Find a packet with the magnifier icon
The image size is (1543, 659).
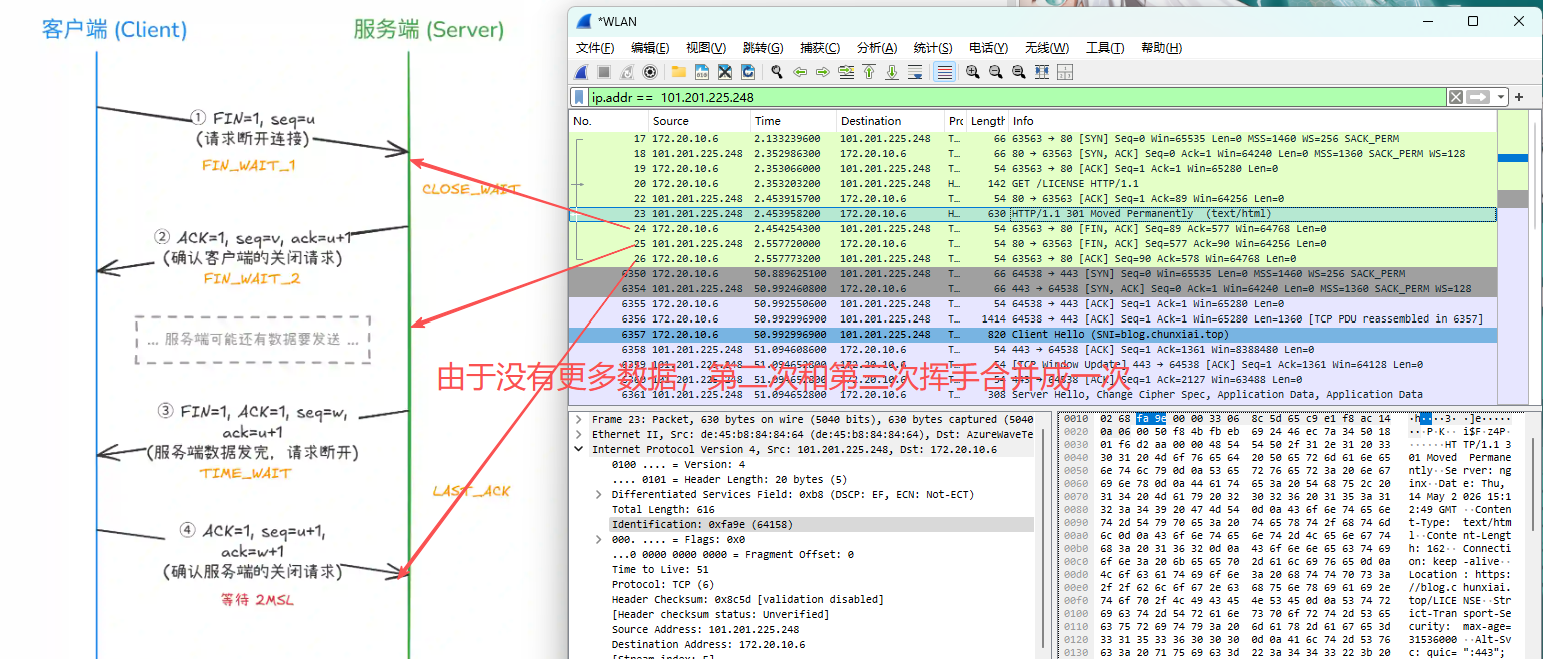(x=777, y=72)
